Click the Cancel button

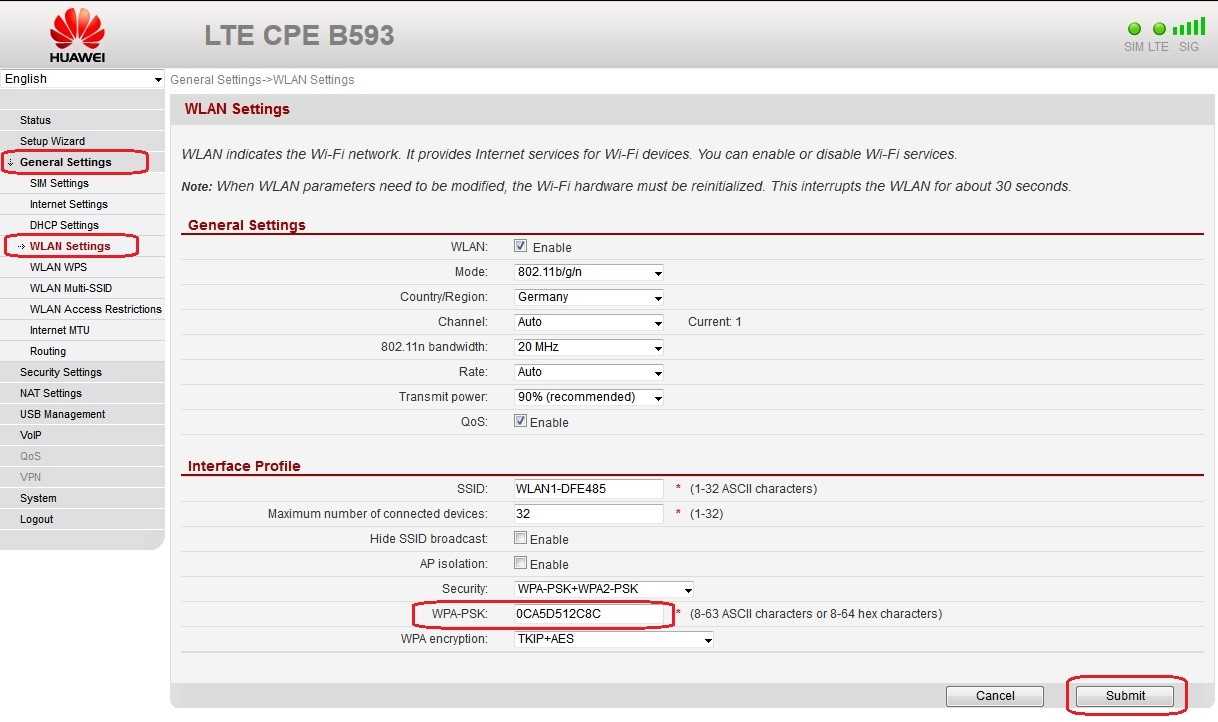[x=995, y=696]
